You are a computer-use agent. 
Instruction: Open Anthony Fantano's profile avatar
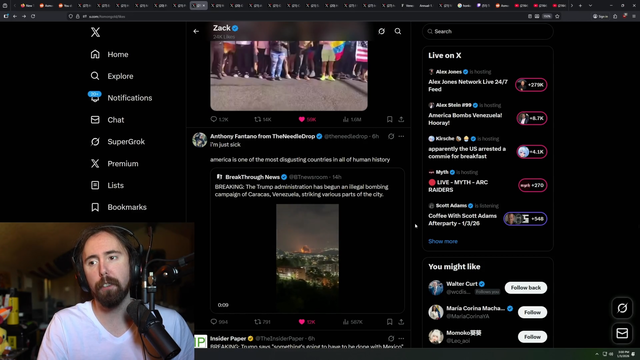(x=200, y=140)
